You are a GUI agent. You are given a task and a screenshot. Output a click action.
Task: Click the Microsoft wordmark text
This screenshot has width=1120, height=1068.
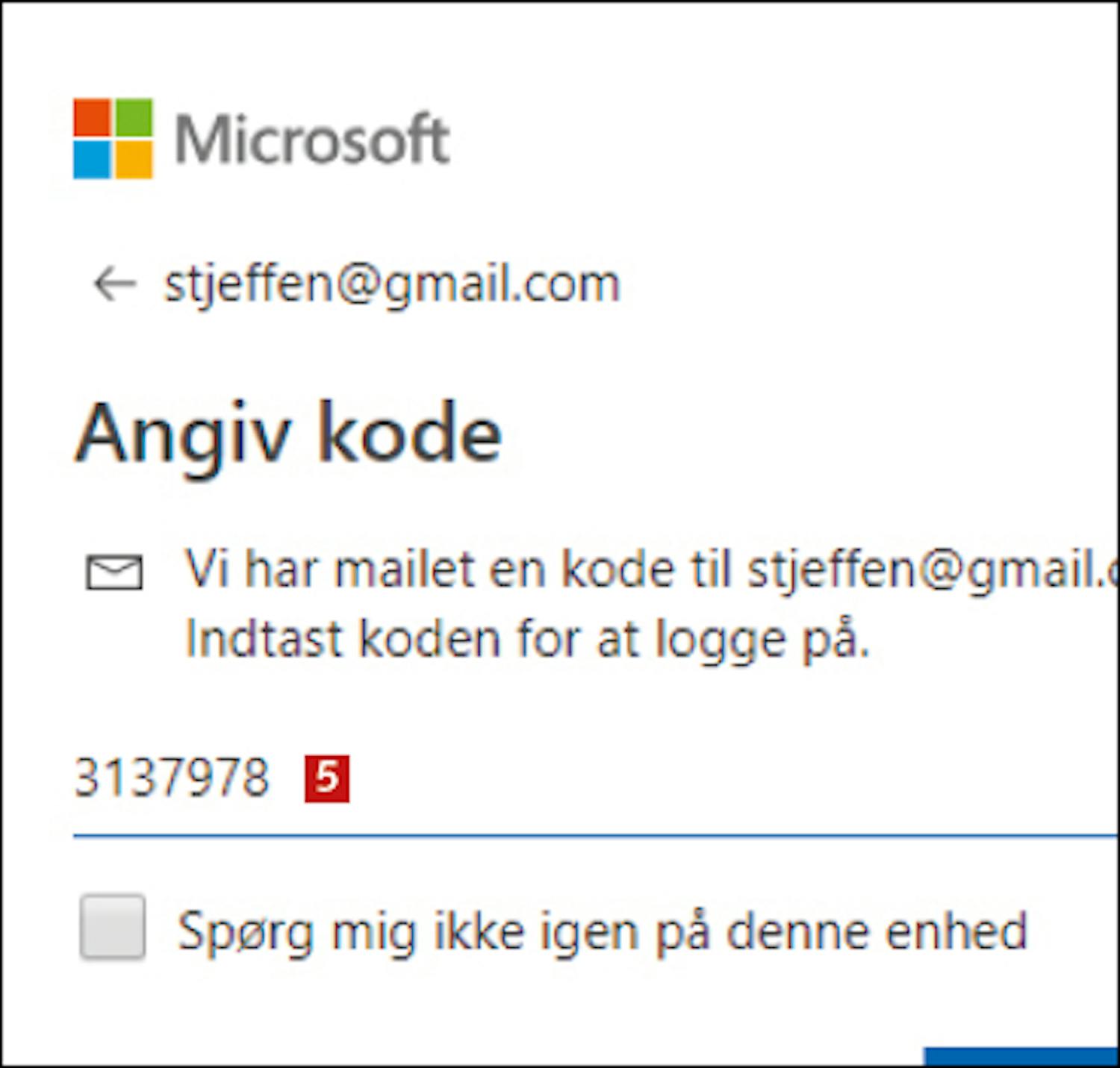pyautogui.click(x=312, y=139)
